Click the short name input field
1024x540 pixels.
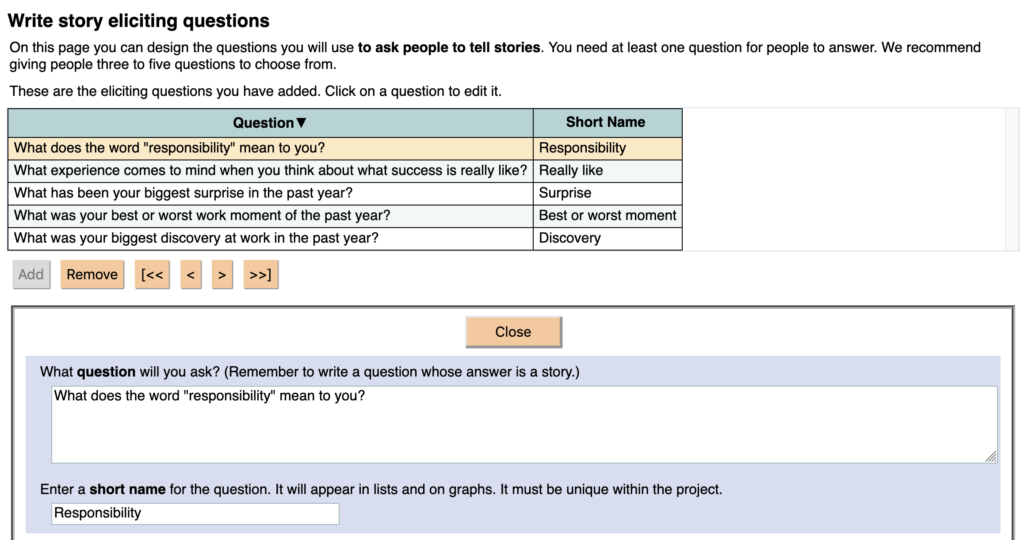(x=195, y=514)
